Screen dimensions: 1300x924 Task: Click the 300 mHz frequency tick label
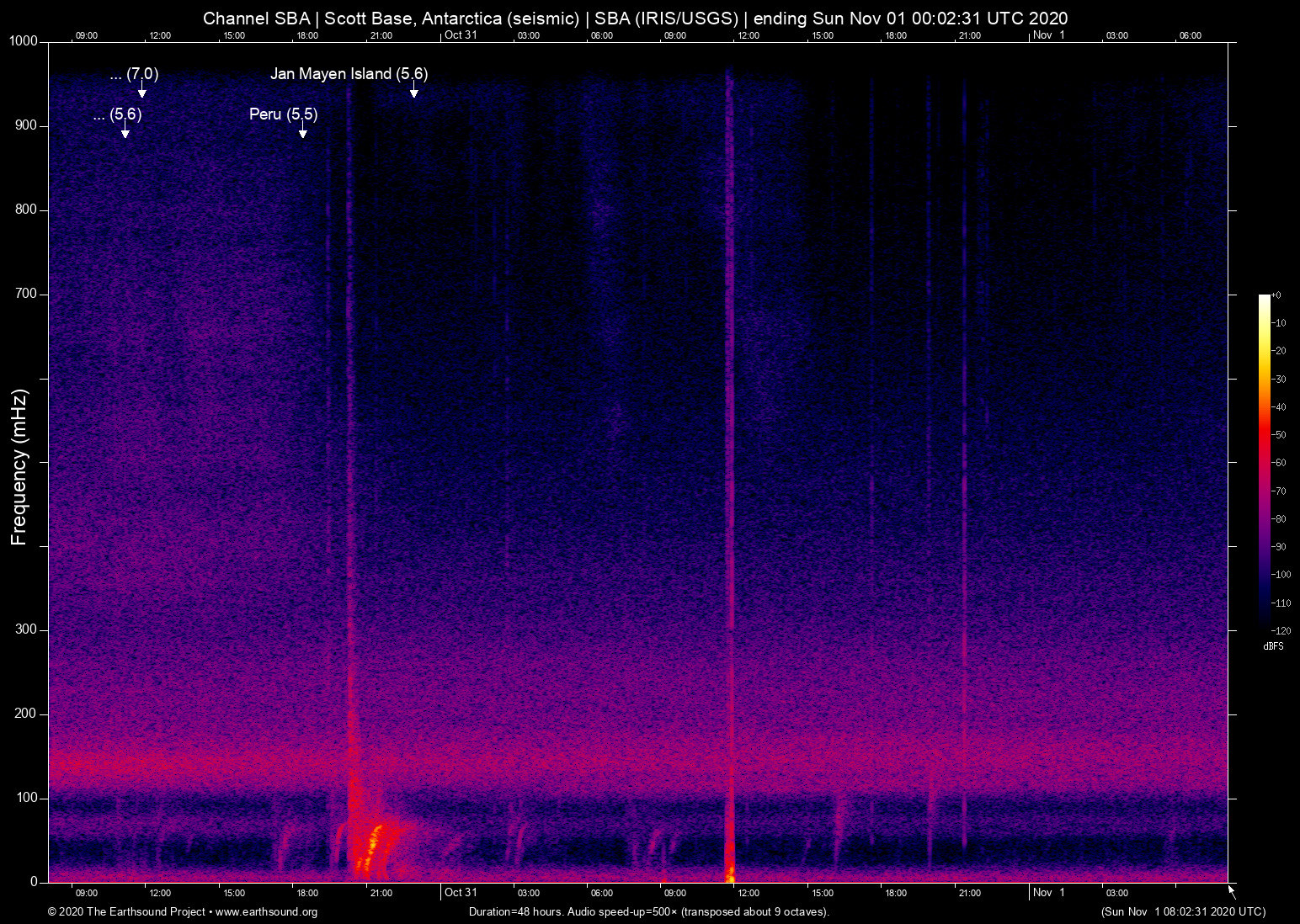pos(26,629)
